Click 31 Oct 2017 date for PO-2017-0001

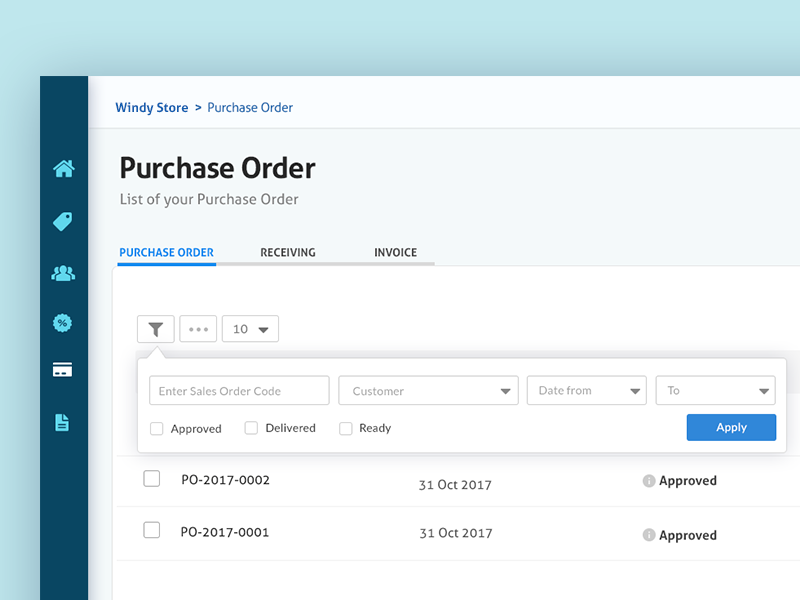tap(456, 533)
